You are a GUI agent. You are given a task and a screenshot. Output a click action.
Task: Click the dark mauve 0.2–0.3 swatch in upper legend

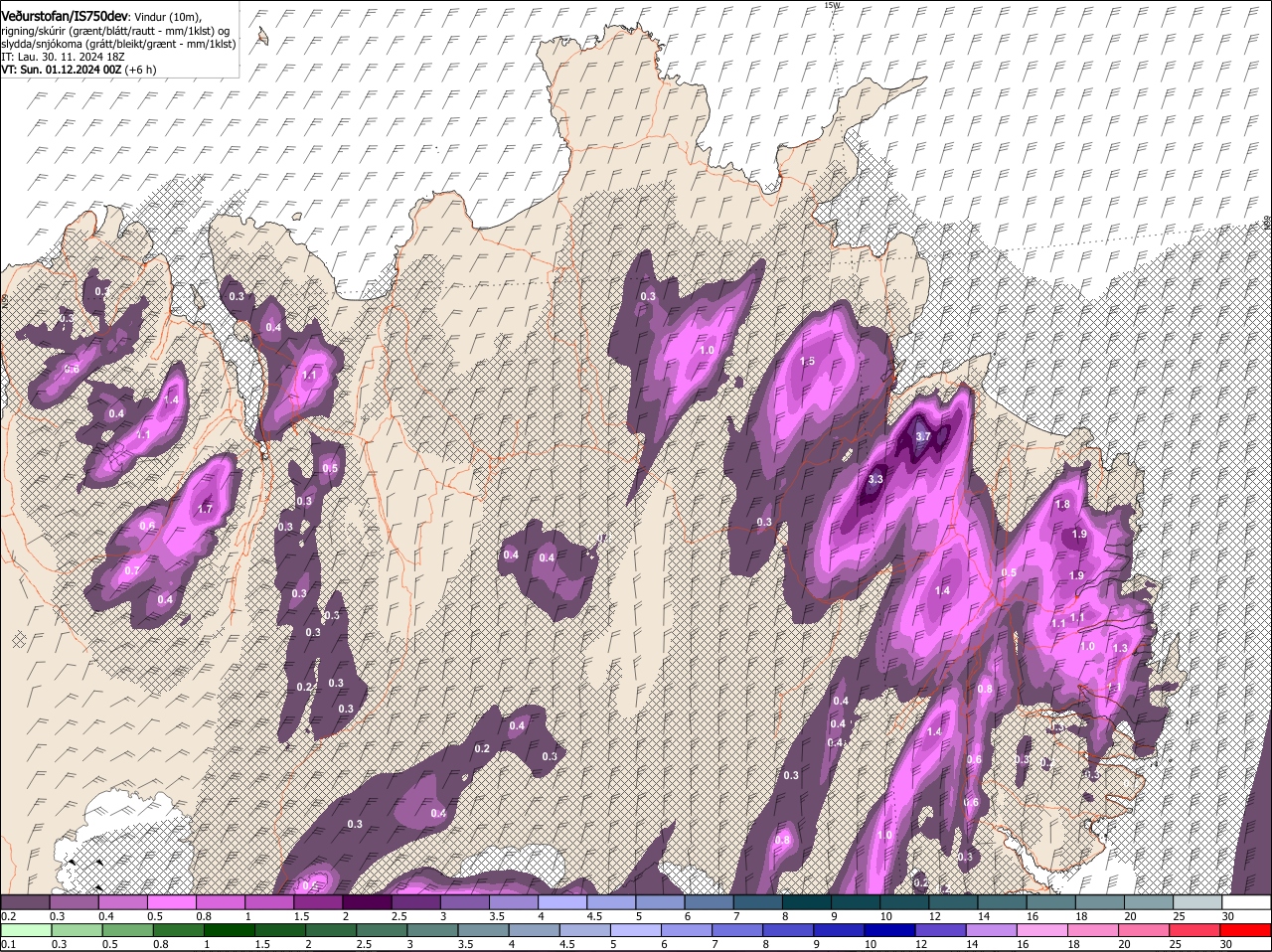[26, 902]
